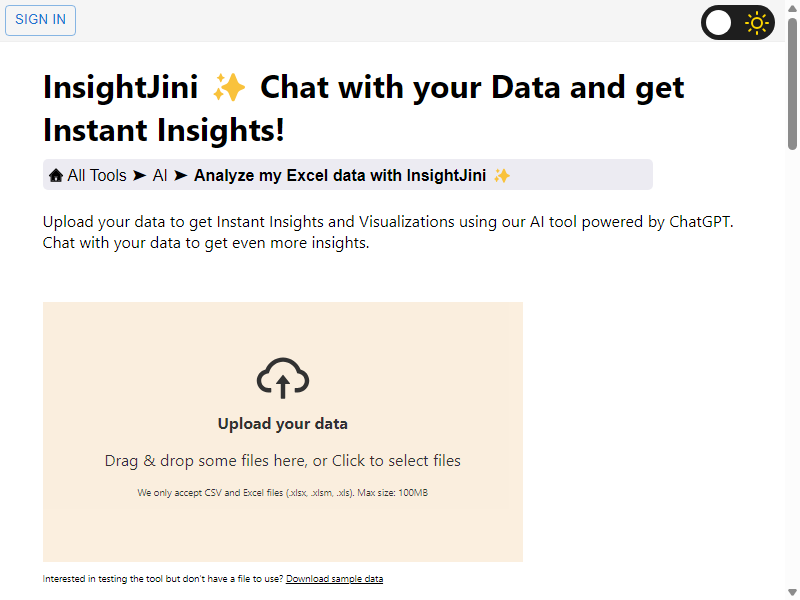Click the vertical scrollbar thumb
The height and width of the screenshot is (600, 800).
(792, 84)
